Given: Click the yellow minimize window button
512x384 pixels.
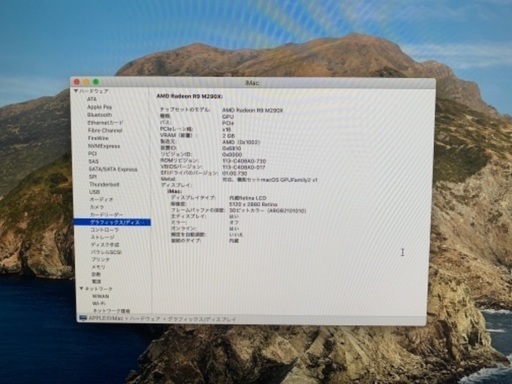Looking at the screenshot, I should coord(86,82).
